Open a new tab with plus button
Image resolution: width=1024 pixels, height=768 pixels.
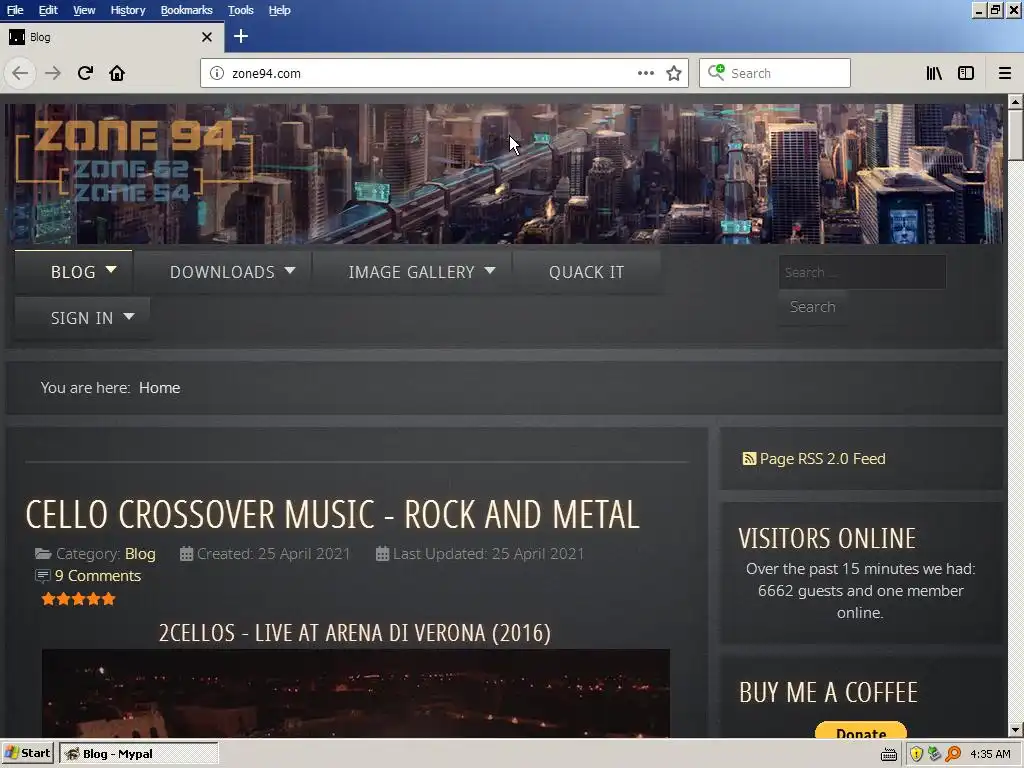pos(241,37)
